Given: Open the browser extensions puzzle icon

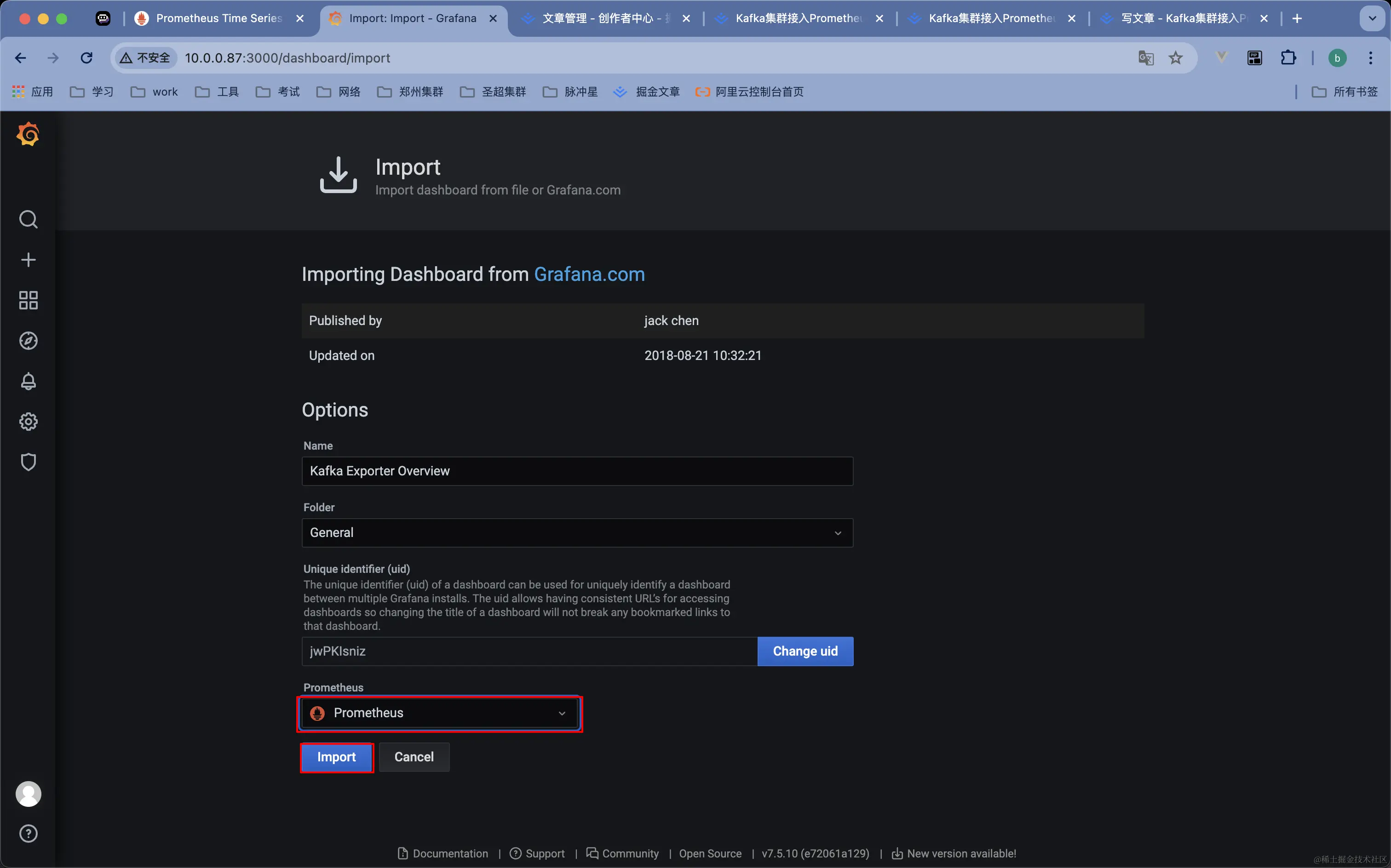Looking at the screenshot, I should point(1288,58).
